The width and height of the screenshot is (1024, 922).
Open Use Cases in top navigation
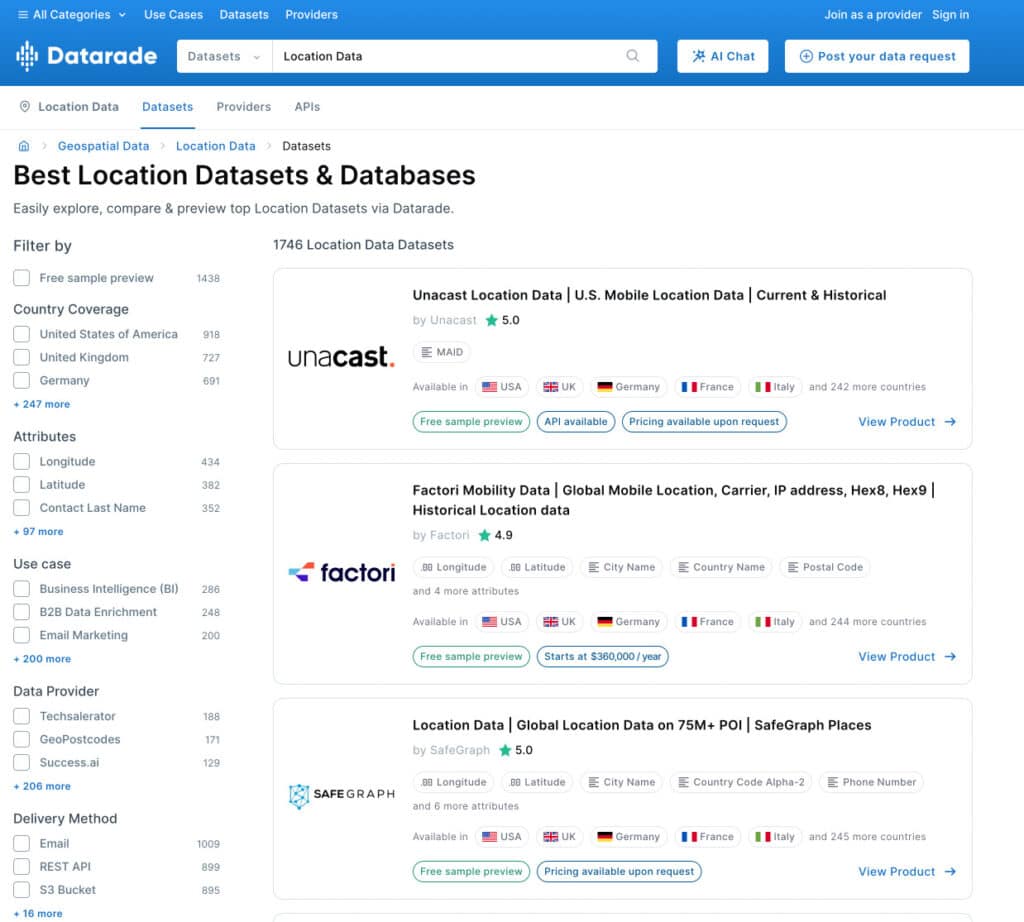173,14
